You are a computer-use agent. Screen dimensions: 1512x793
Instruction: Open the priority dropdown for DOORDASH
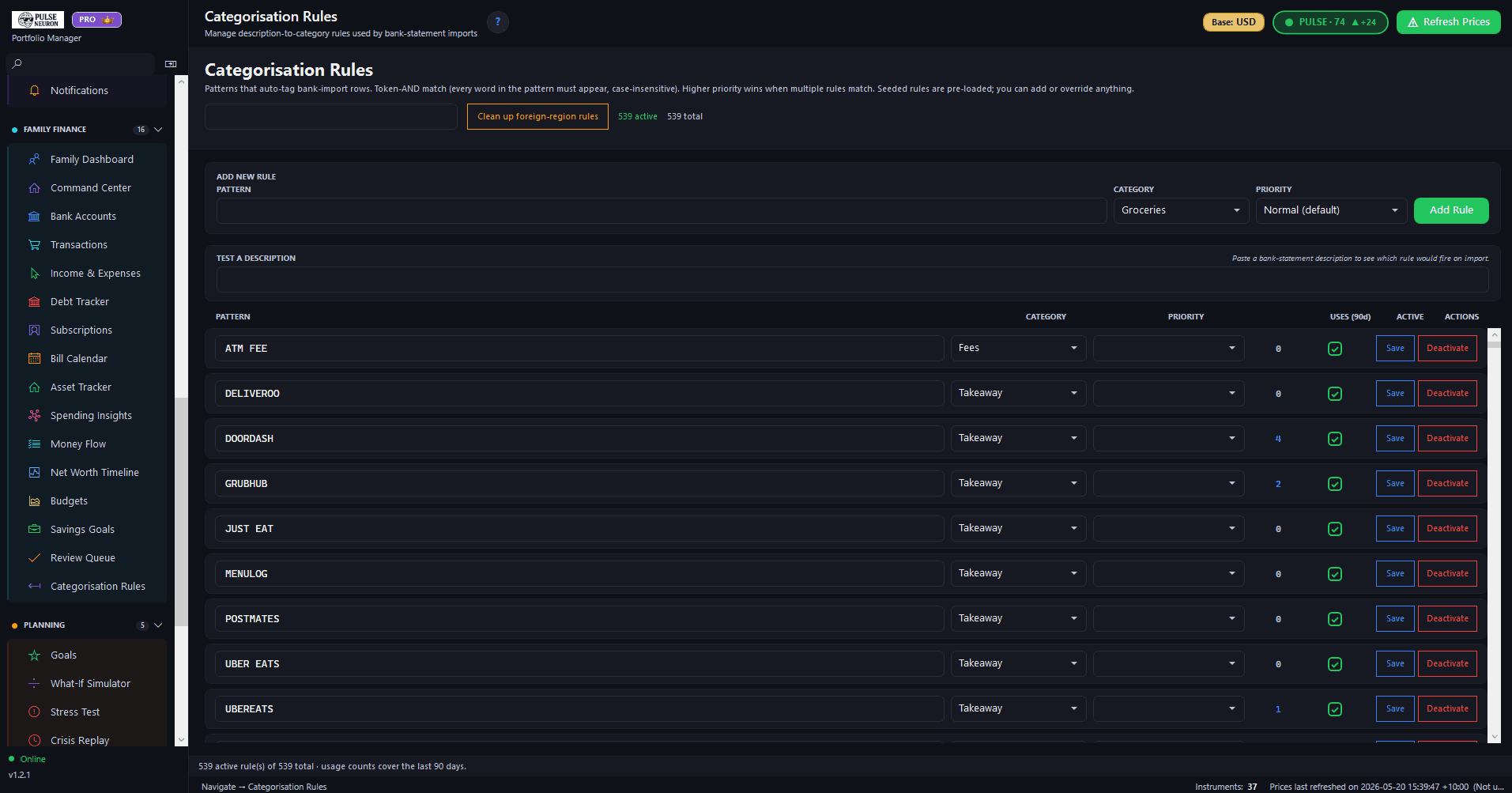[x=1168, y=439]
